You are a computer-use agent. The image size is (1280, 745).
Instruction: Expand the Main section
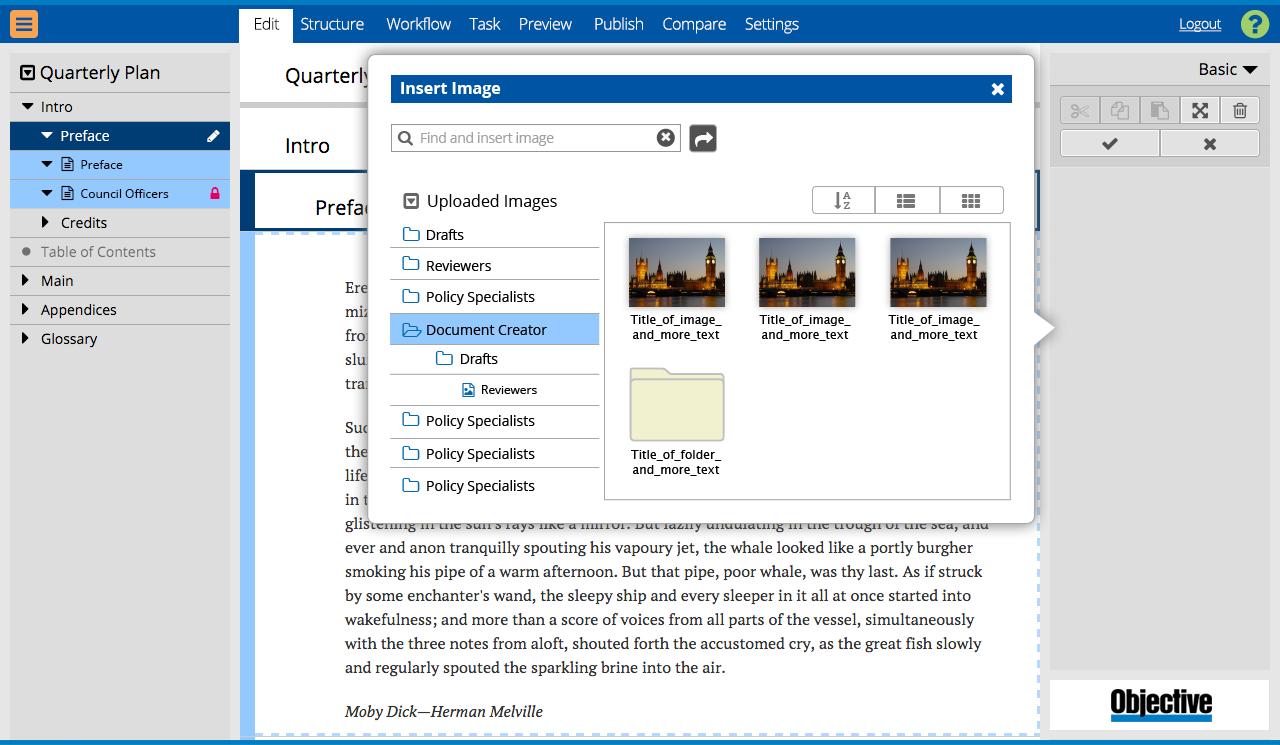click(26, 281)
